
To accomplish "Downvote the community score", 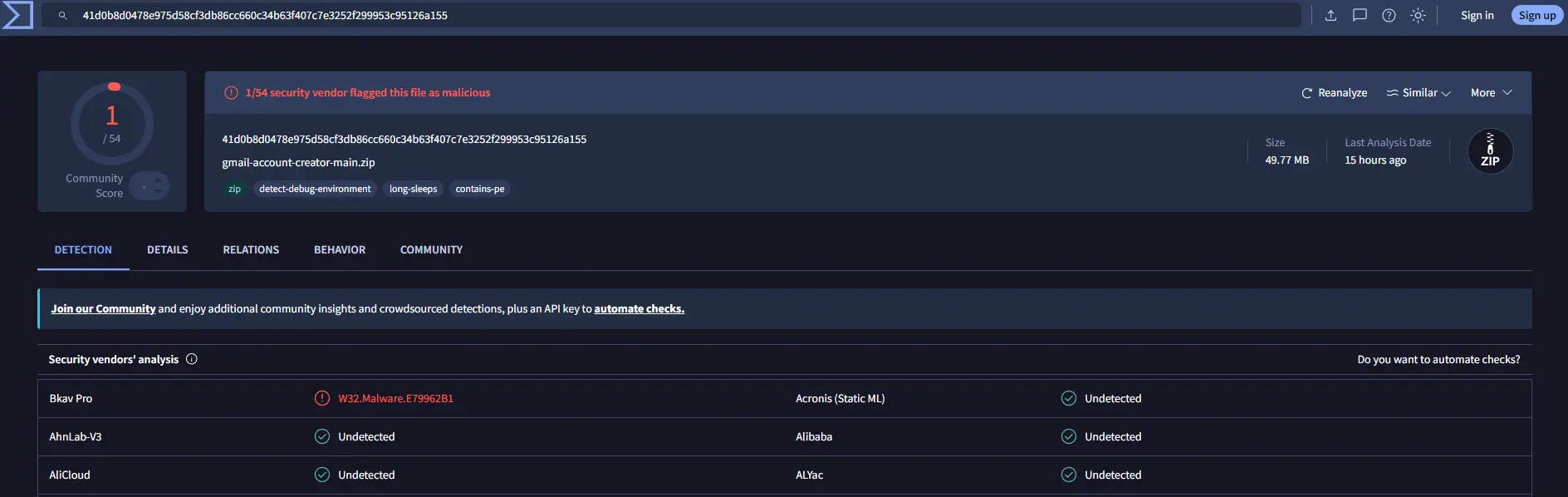I will [x=158, y=192].
